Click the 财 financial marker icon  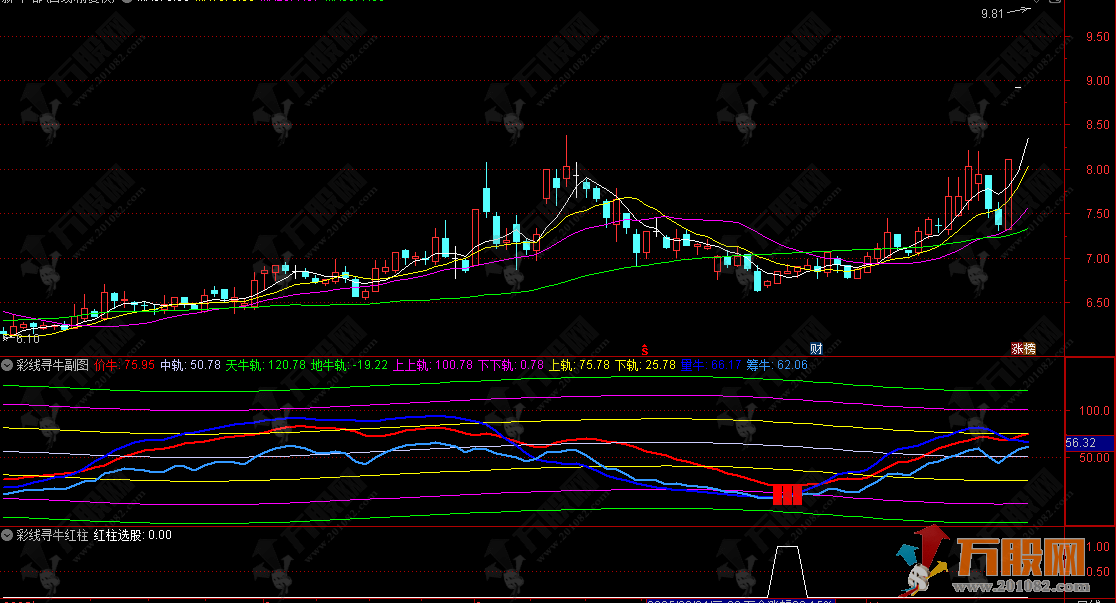pyautogui.click(x=816, y=349)
